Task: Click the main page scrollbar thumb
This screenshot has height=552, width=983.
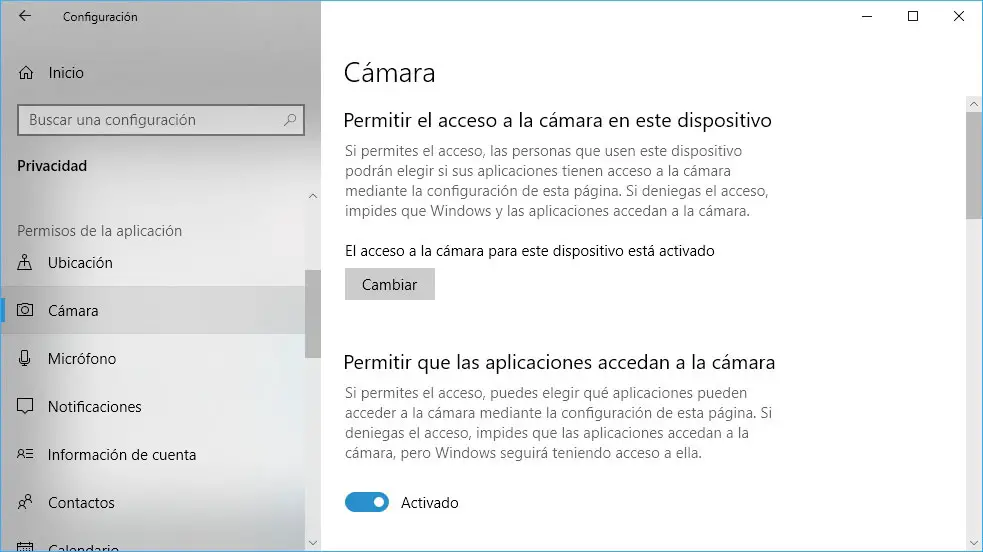Action: click(x=974, y=165)
